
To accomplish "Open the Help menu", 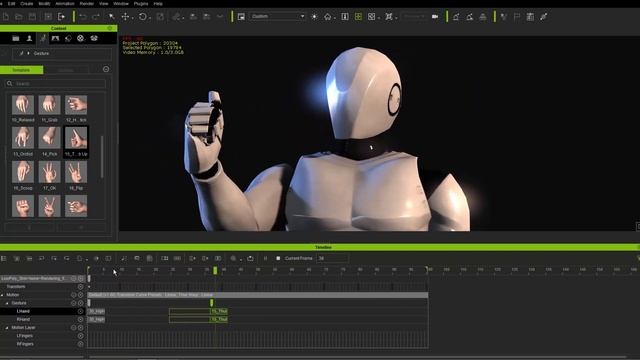I will pos(158,4).
